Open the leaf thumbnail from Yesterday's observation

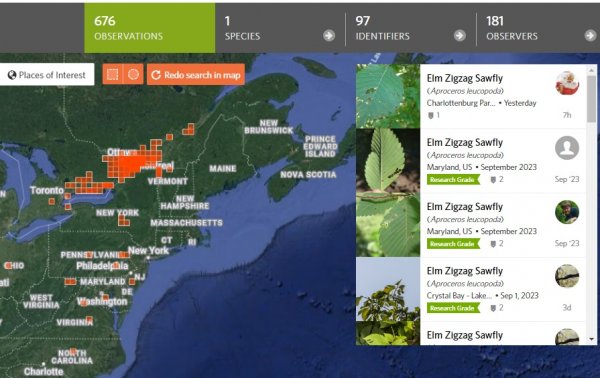(388, 96)
